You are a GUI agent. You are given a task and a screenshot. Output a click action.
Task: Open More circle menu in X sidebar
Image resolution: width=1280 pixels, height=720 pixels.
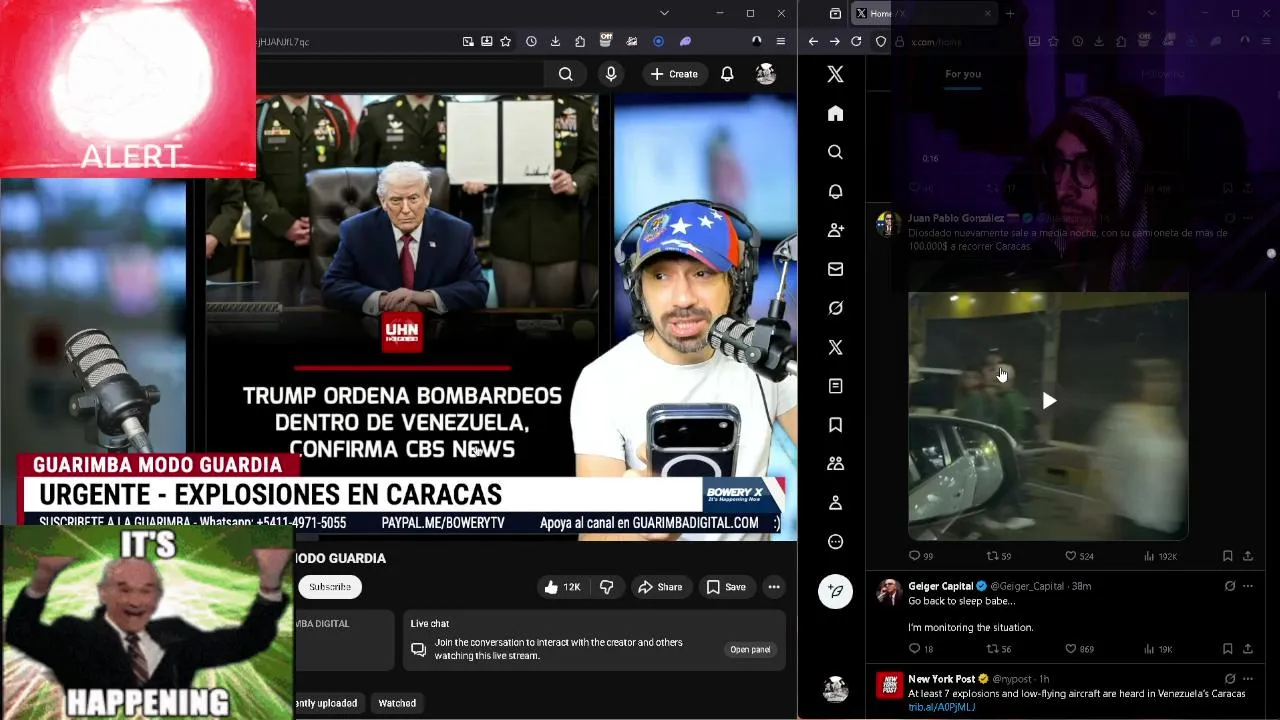click(x=835, y=542)
